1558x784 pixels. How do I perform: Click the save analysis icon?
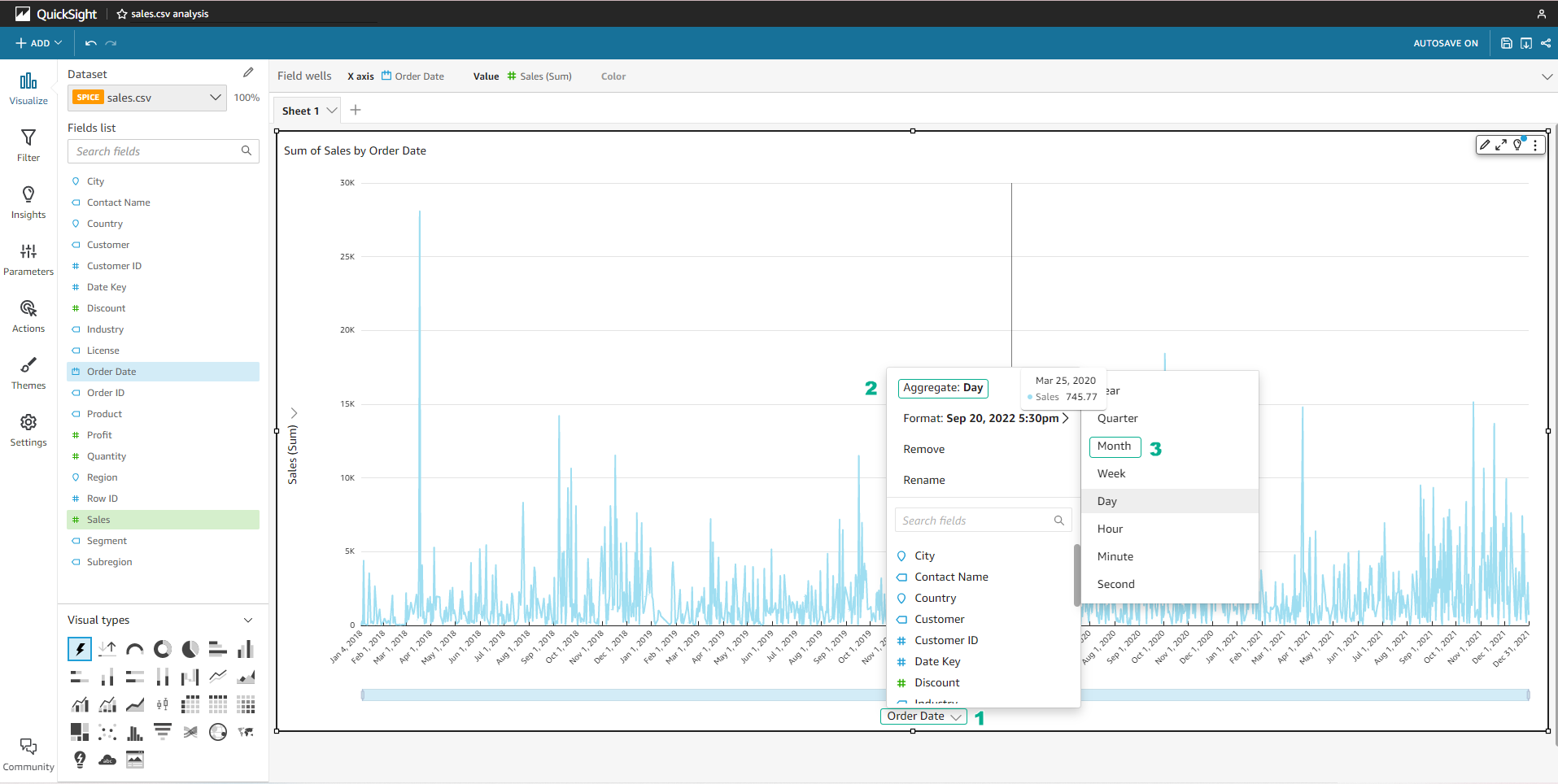(1507, 43)
